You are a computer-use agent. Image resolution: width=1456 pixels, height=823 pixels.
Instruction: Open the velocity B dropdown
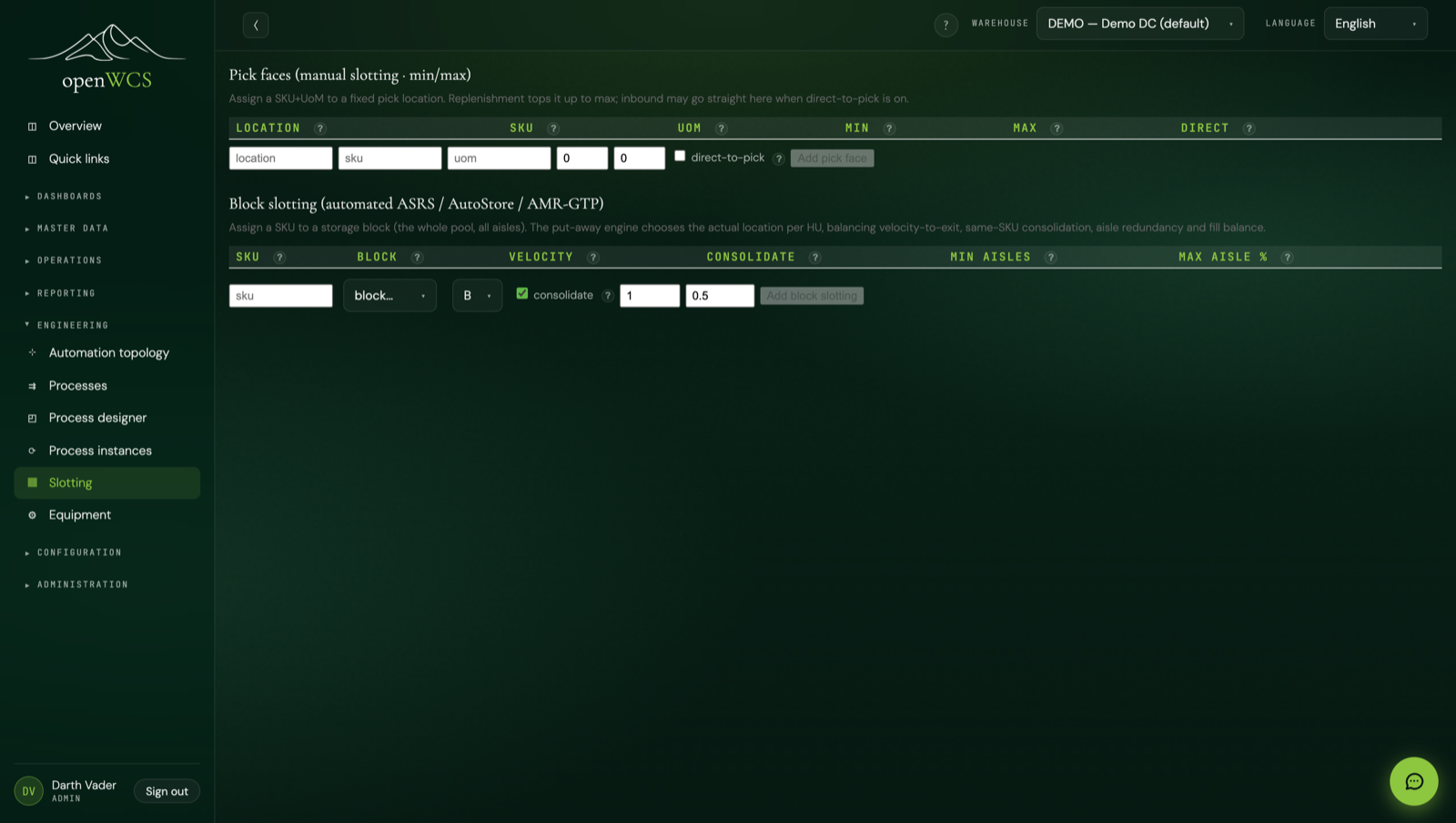click(477, 295)
